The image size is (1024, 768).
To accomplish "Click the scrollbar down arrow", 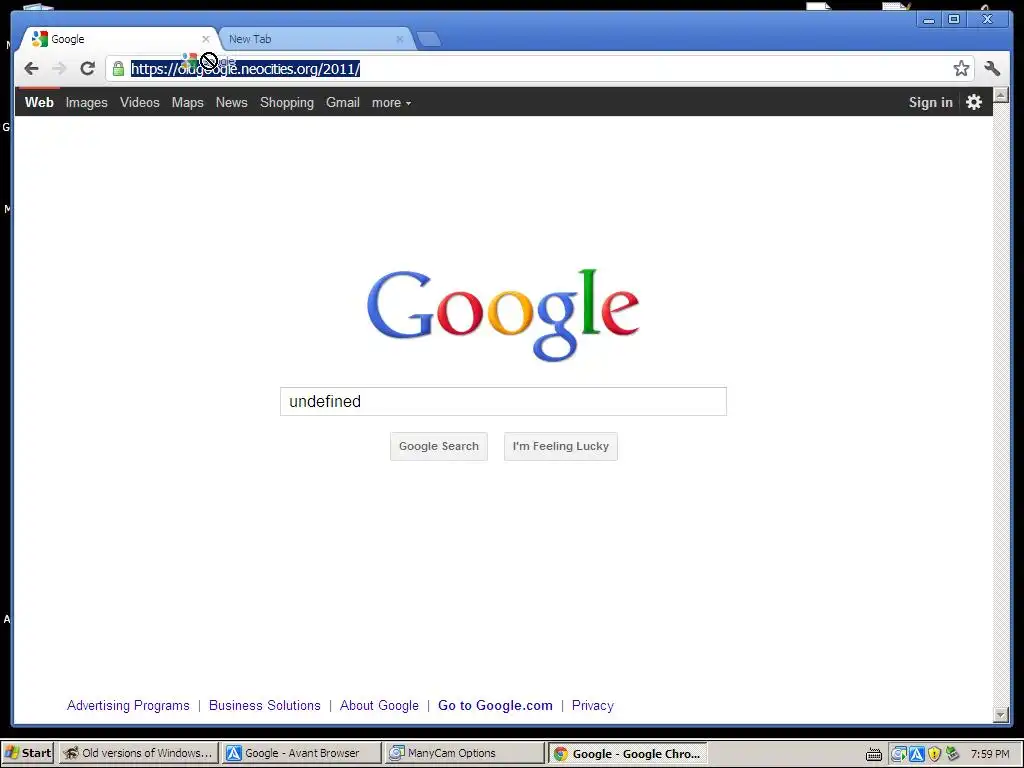I will click(1000, 715).
